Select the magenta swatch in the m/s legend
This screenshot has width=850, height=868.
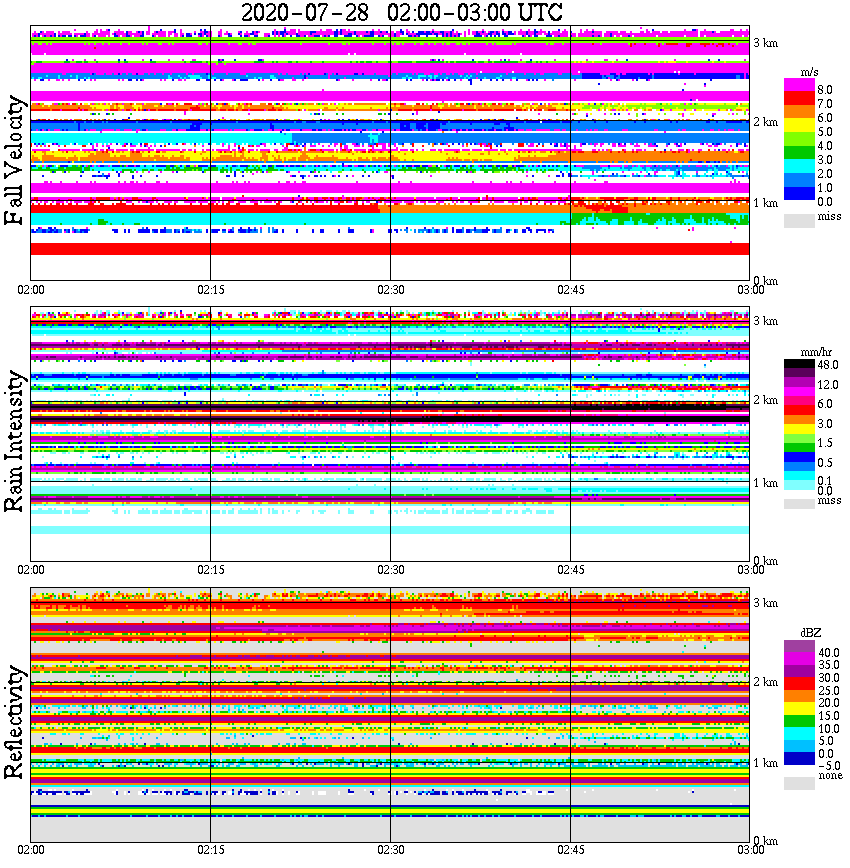click(799, 85)
